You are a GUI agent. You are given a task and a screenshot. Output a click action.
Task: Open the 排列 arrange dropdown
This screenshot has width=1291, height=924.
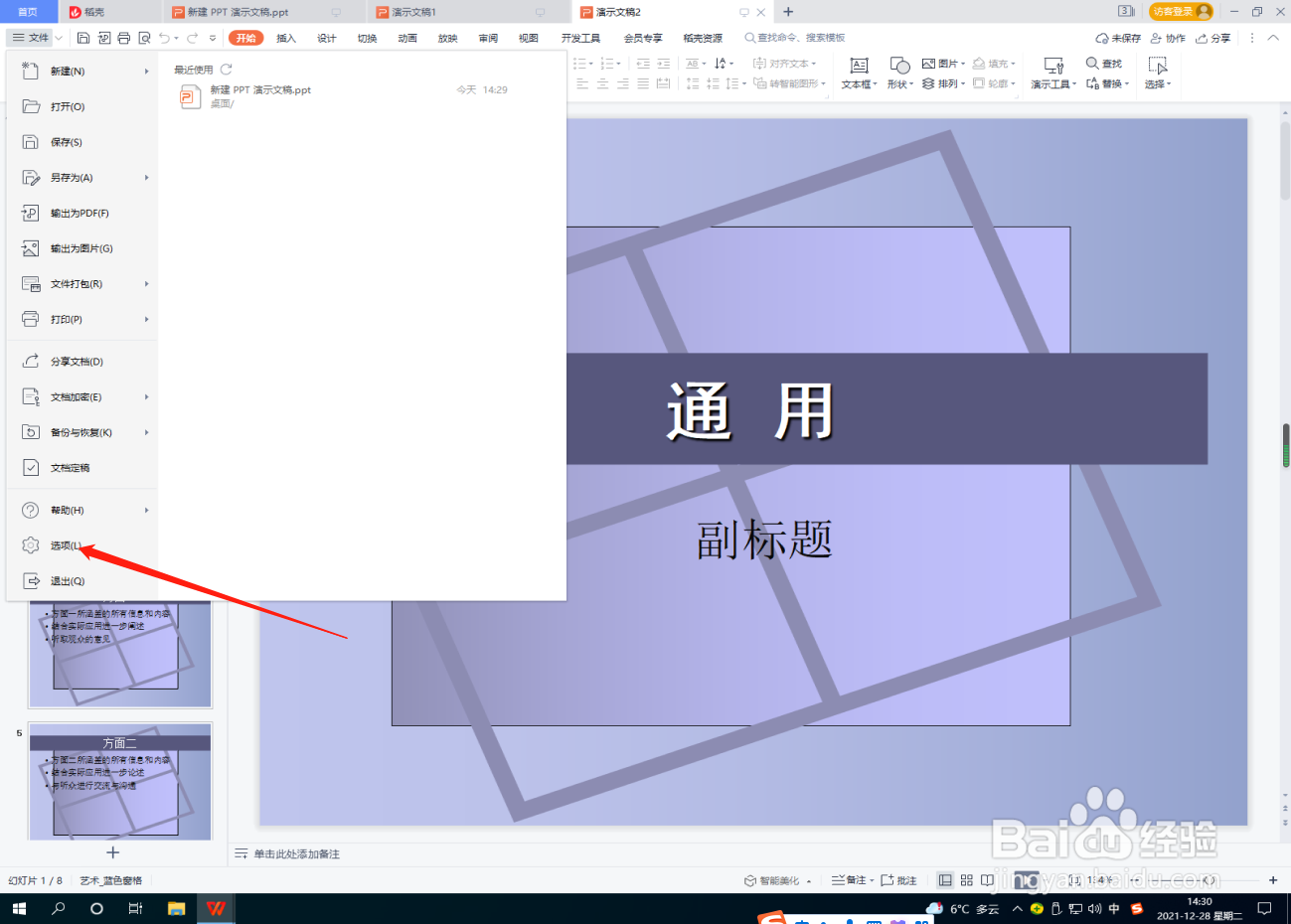click(x=944, y=83)
